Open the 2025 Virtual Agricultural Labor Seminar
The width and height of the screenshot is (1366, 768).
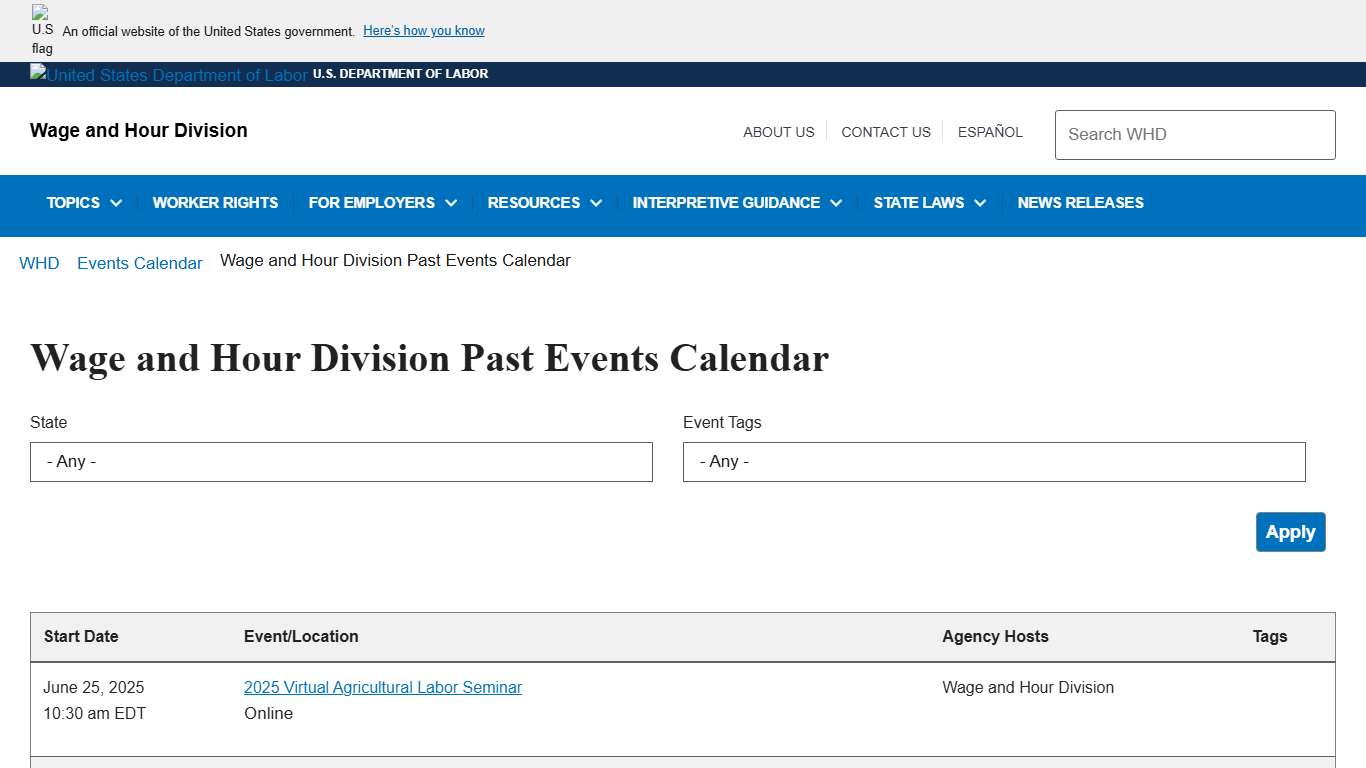click(x=383, y=687)
